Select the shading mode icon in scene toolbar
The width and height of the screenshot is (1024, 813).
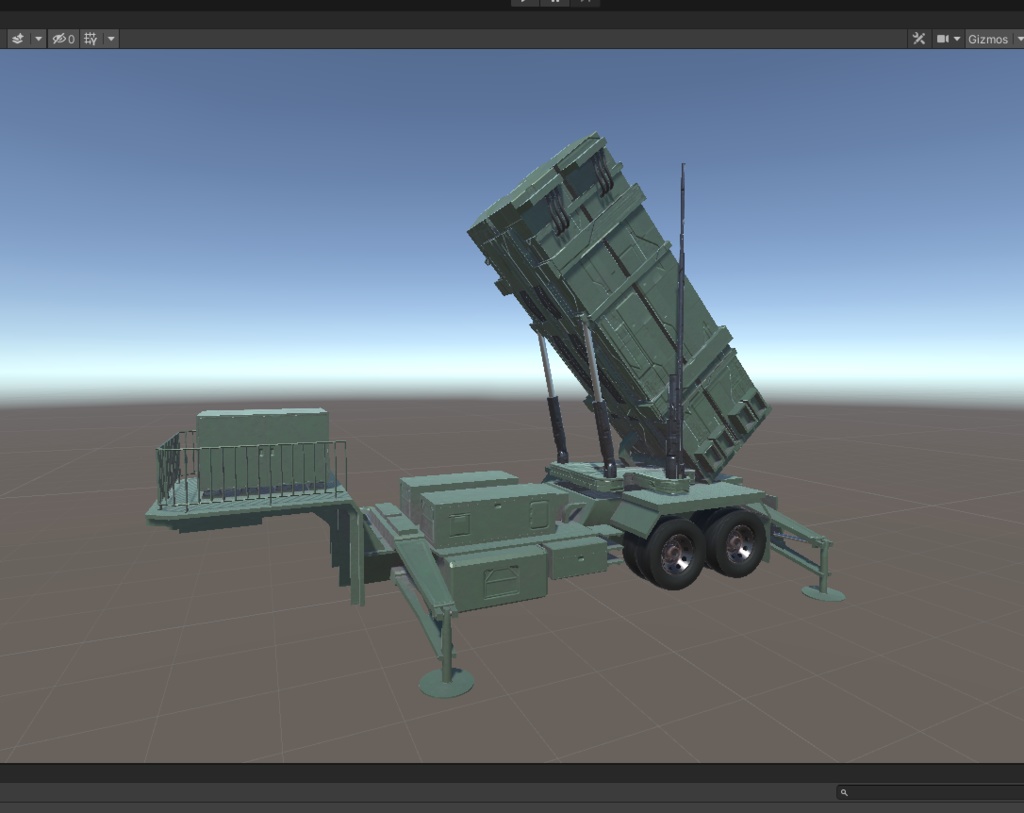tap(17, 38)
